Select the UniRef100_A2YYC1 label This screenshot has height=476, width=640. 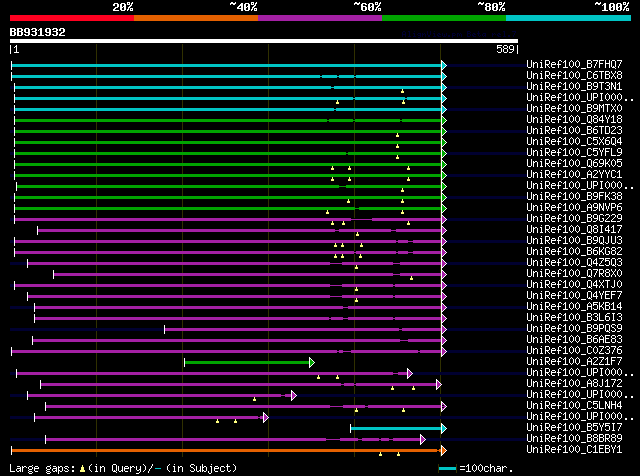pos(574,174)
